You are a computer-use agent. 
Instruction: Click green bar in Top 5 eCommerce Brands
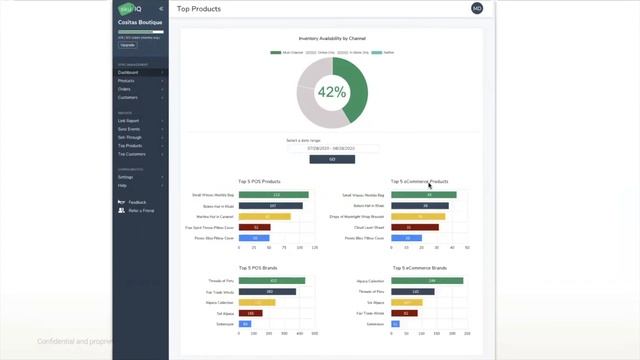click(427, 281)
